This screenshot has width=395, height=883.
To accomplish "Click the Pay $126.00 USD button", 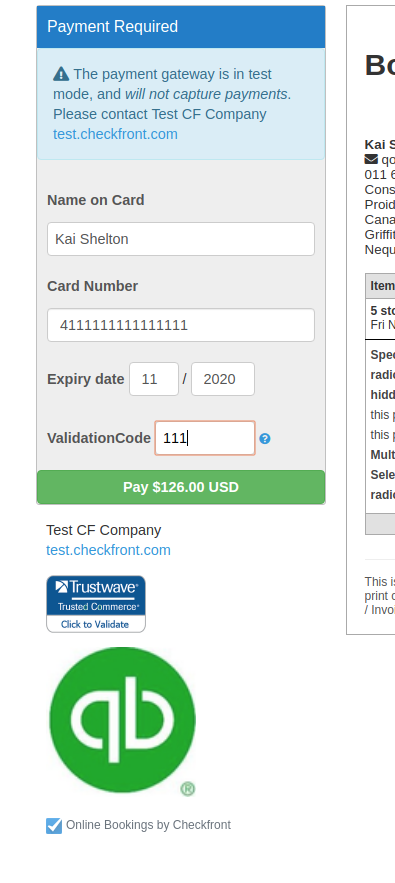I will (x=181, y=487).
